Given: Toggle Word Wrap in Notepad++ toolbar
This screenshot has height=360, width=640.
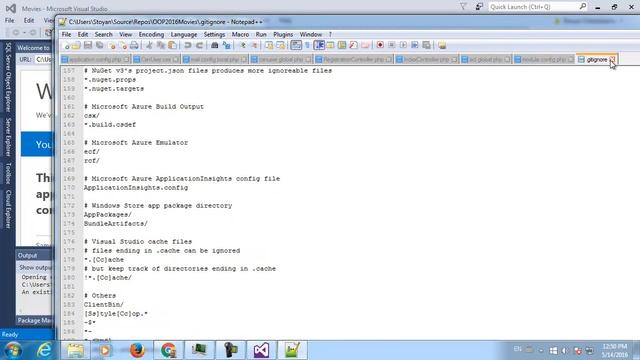Looking at the screenshot, I should click(296, 45).
